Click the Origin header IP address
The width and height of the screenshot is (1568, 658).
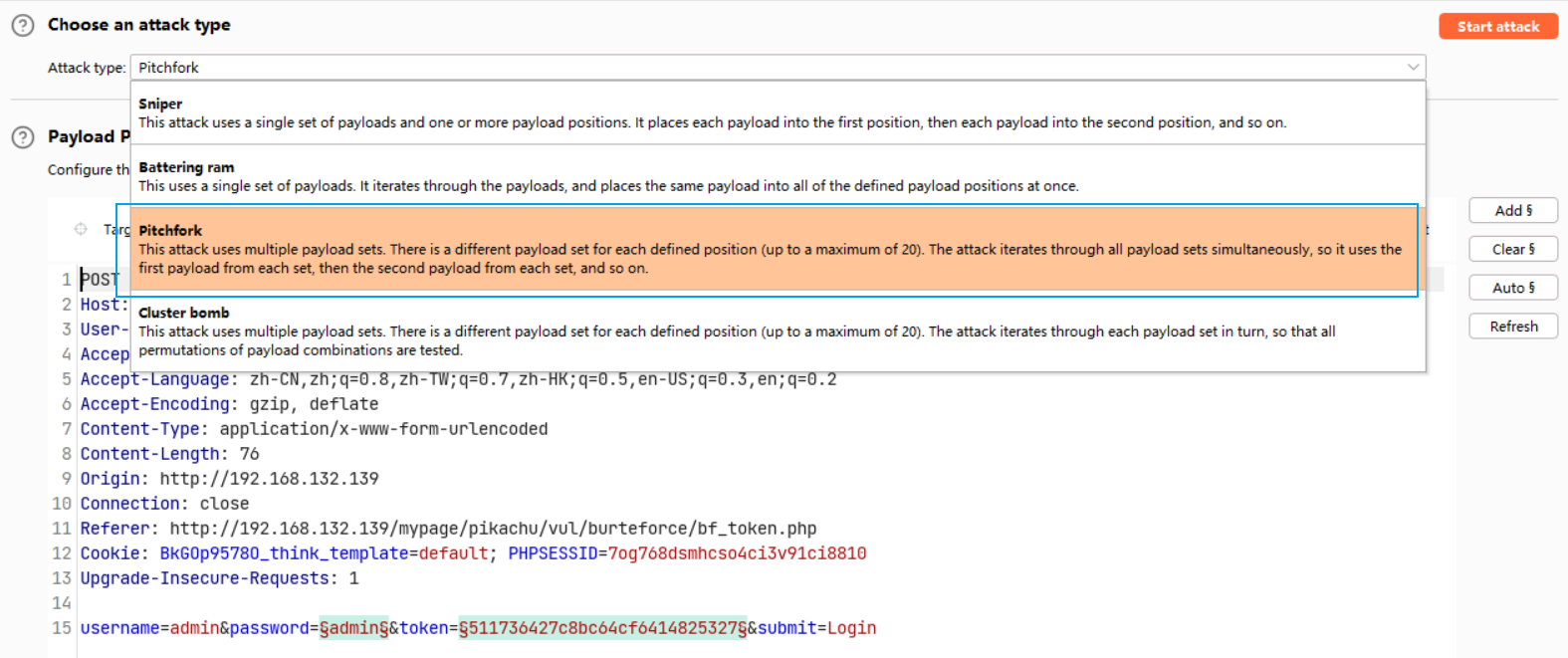(269, 479)
